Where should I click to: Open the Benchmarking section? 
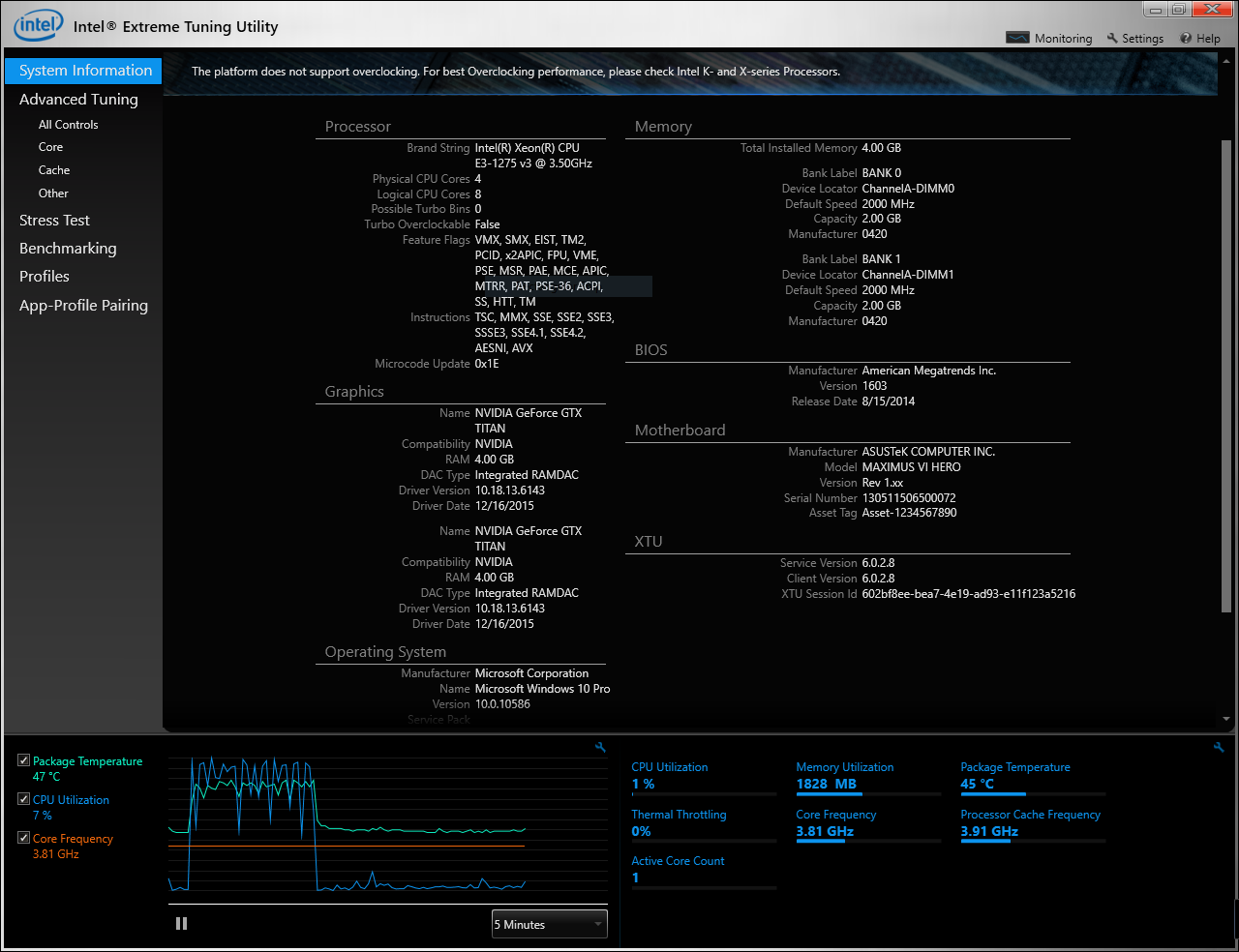[x=68, y=249]
